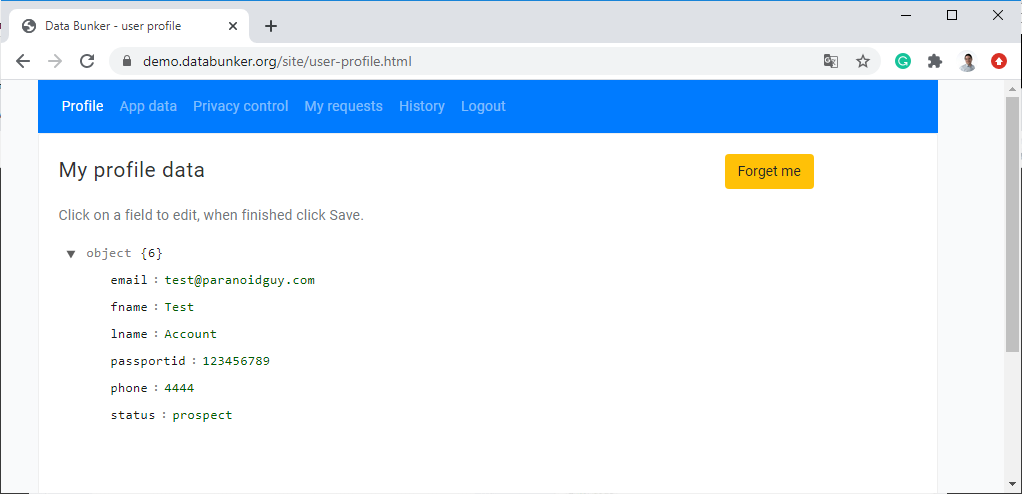
Task: Click the scrollbar up arrow
Action: pyautogui.click(x=1012, y=88)
